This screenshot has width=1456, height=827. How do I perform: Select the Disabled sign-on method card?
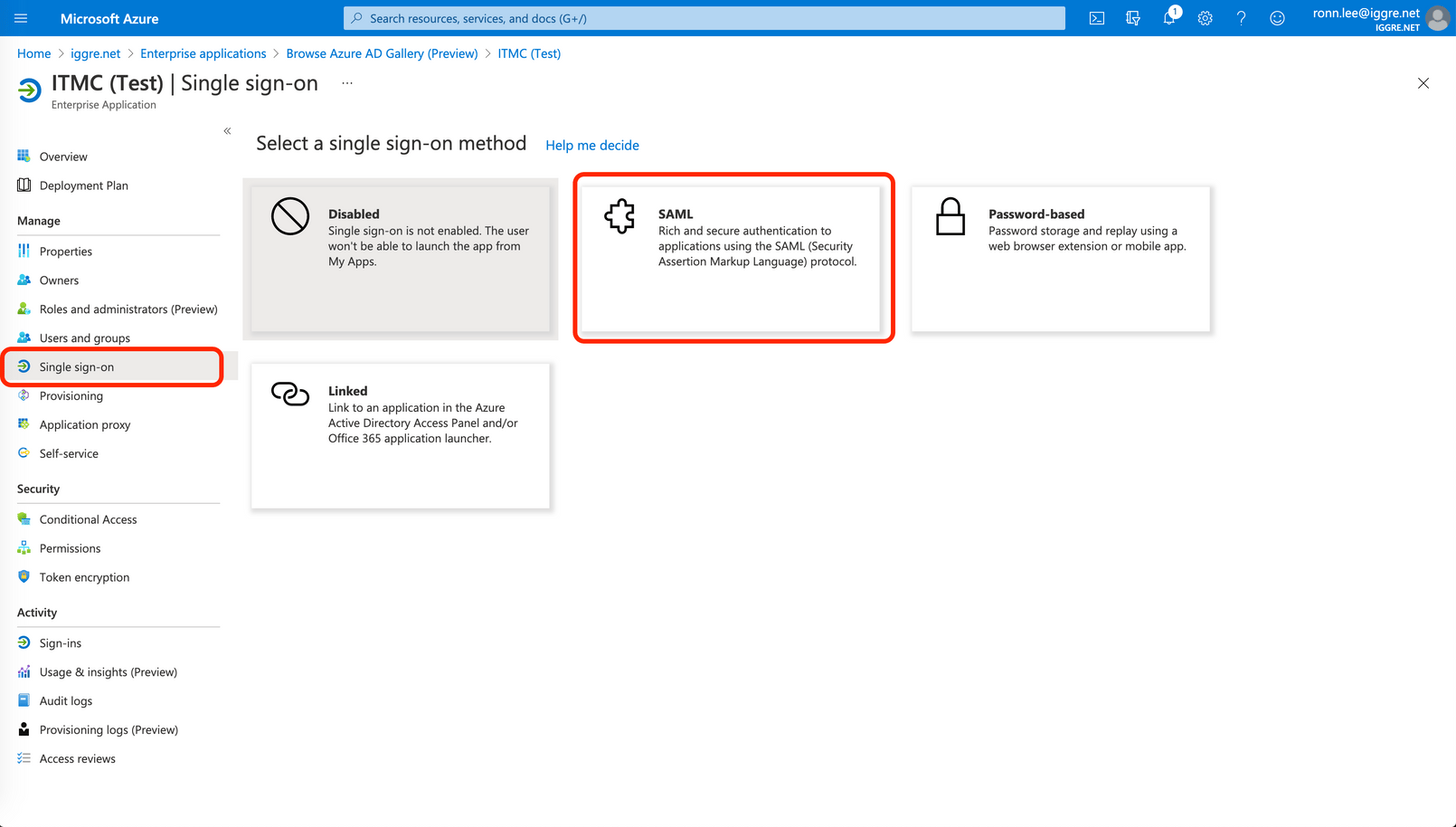[x=401, y=259]
